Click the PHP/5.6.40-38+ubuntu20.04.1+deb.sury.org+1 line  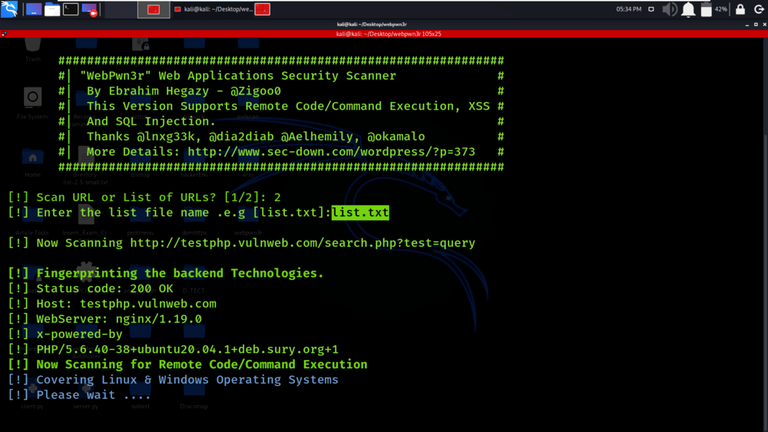[173, 349]
